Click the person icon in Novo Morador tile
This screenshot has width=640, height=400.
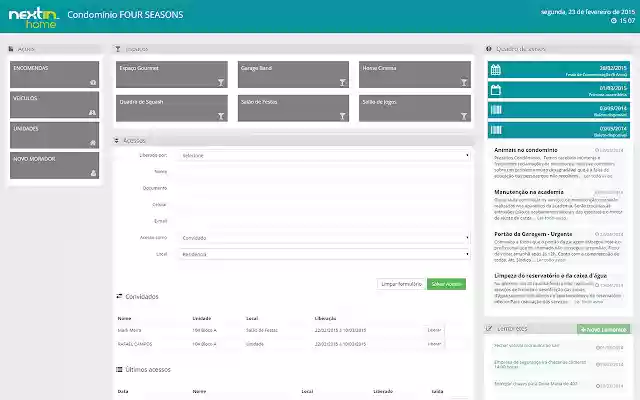[93, 173]
